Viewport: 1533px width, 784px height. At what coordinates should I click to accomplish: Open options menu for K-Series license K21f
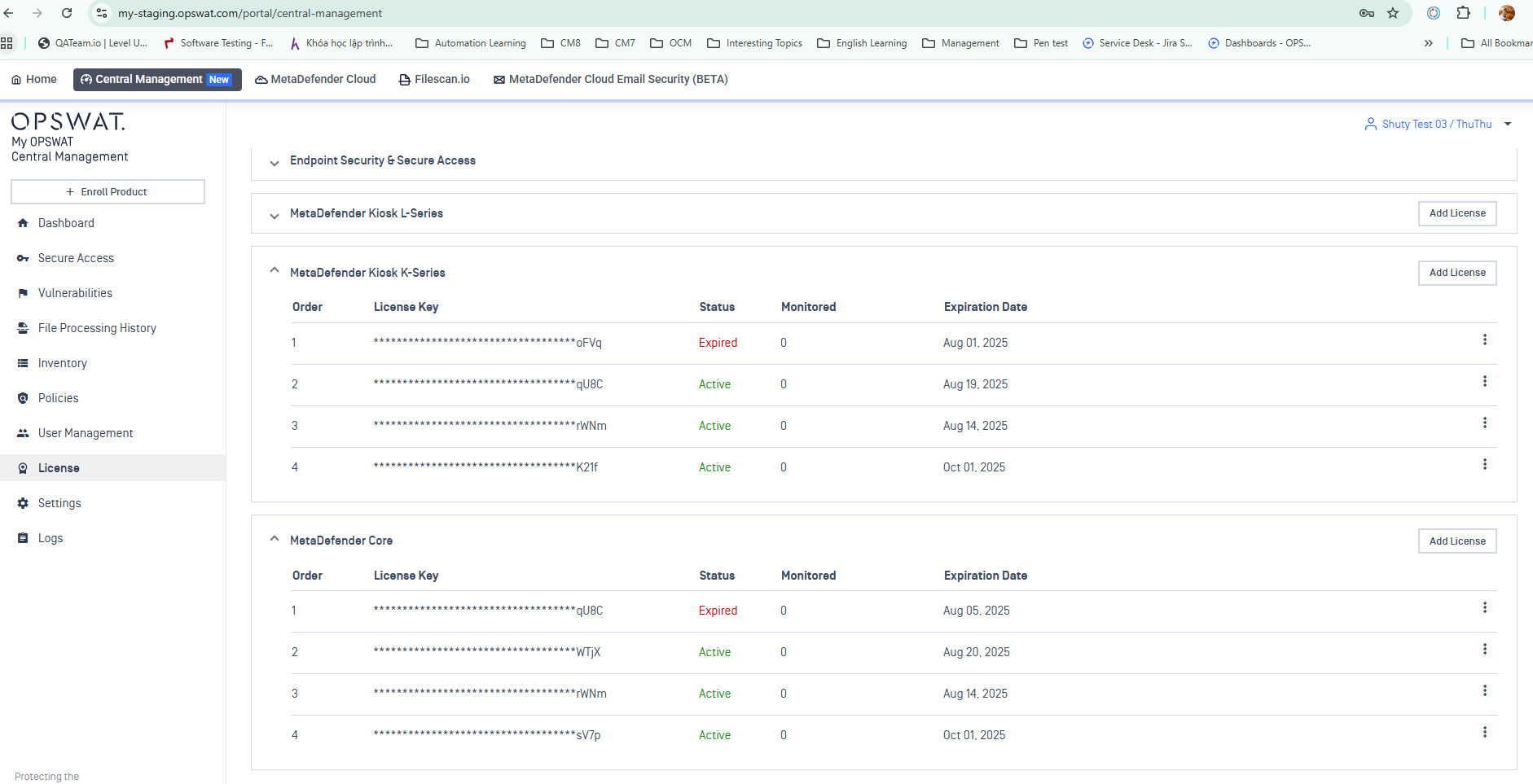pos(1485,465)
